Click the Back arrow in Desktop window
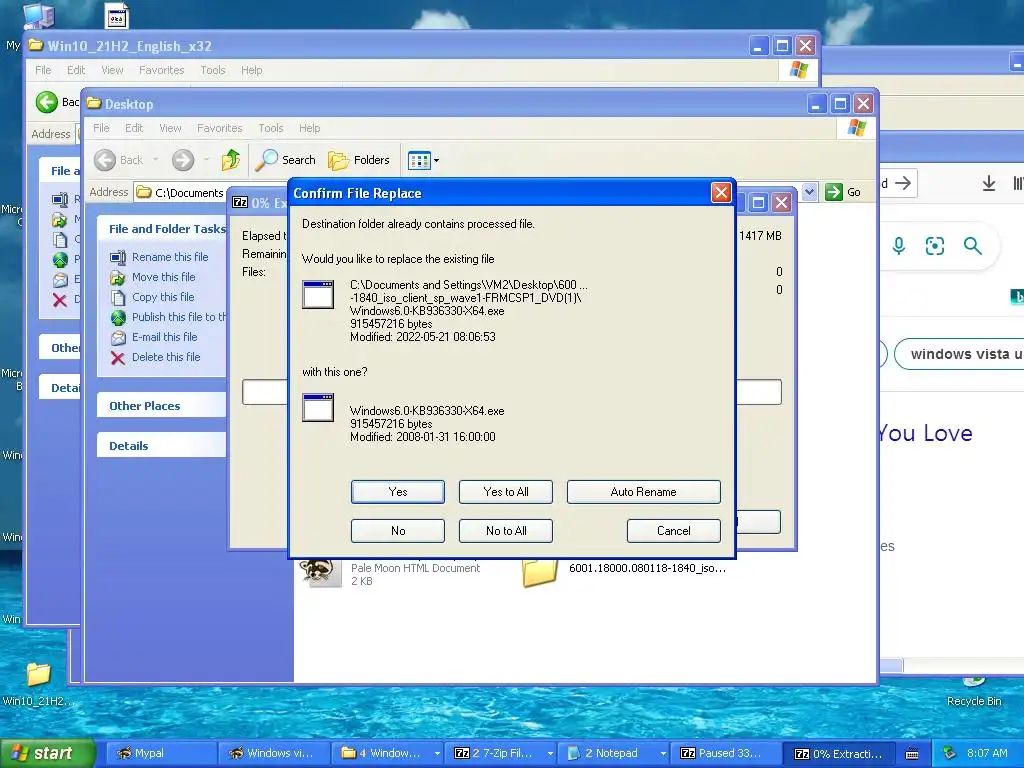The image size is (1024, 768). (x=105, y=160)
